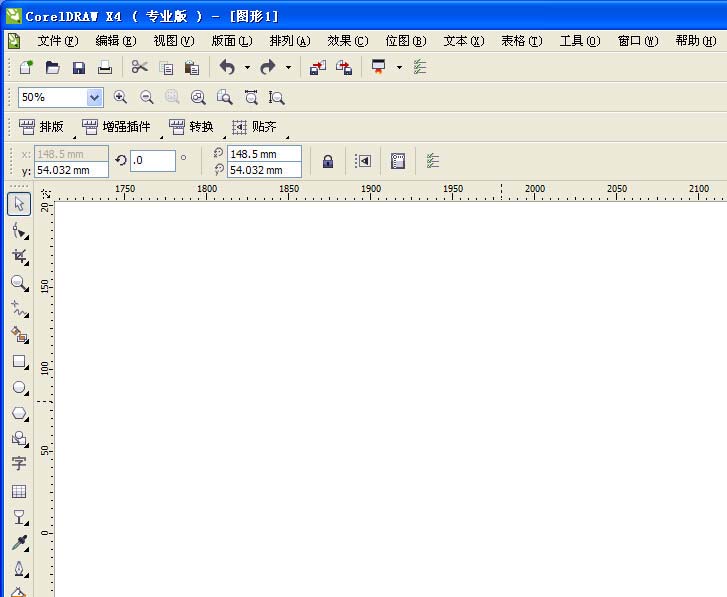The width and height of the screenshot is (727, 597).
Task: Open the 窗口(W) menu
Action: tap(638, 41)
